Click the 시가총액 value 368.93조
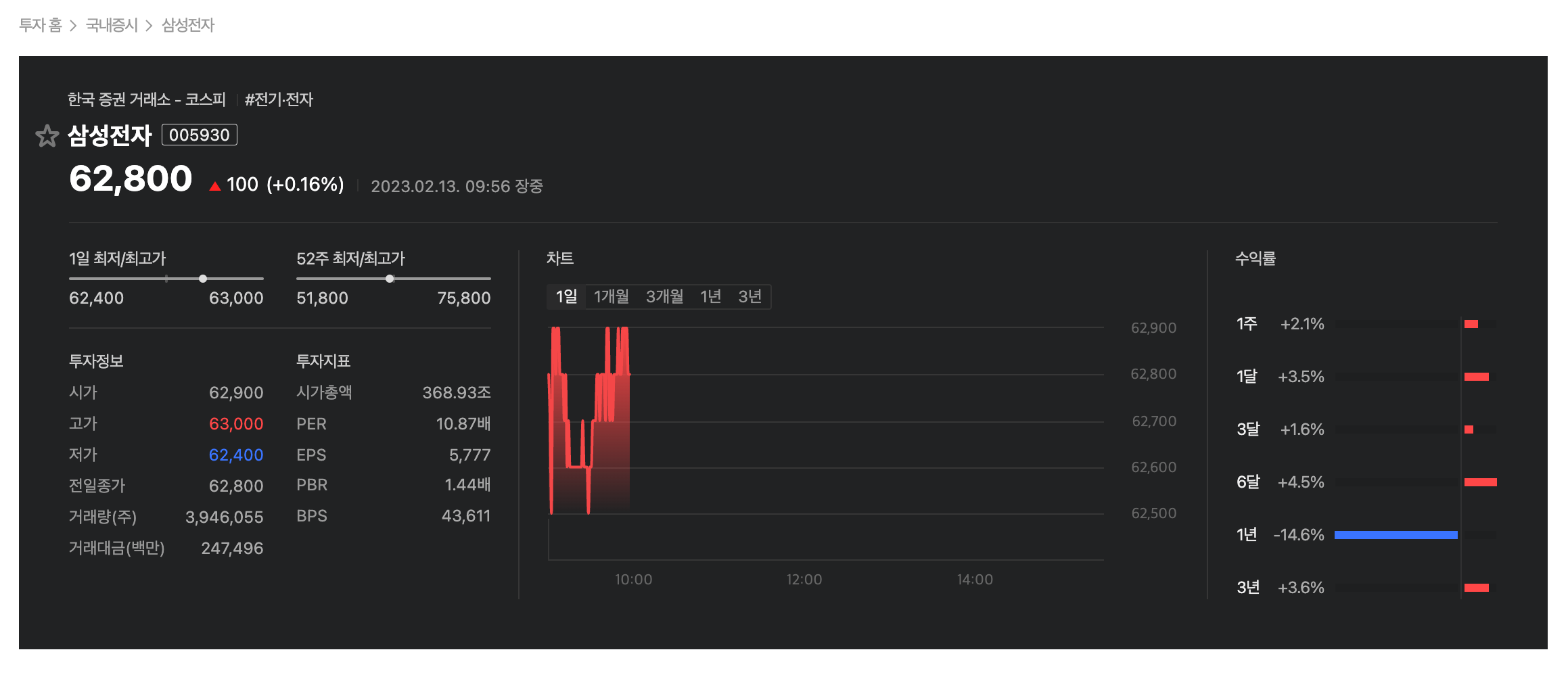 click(x=457, y=393)
